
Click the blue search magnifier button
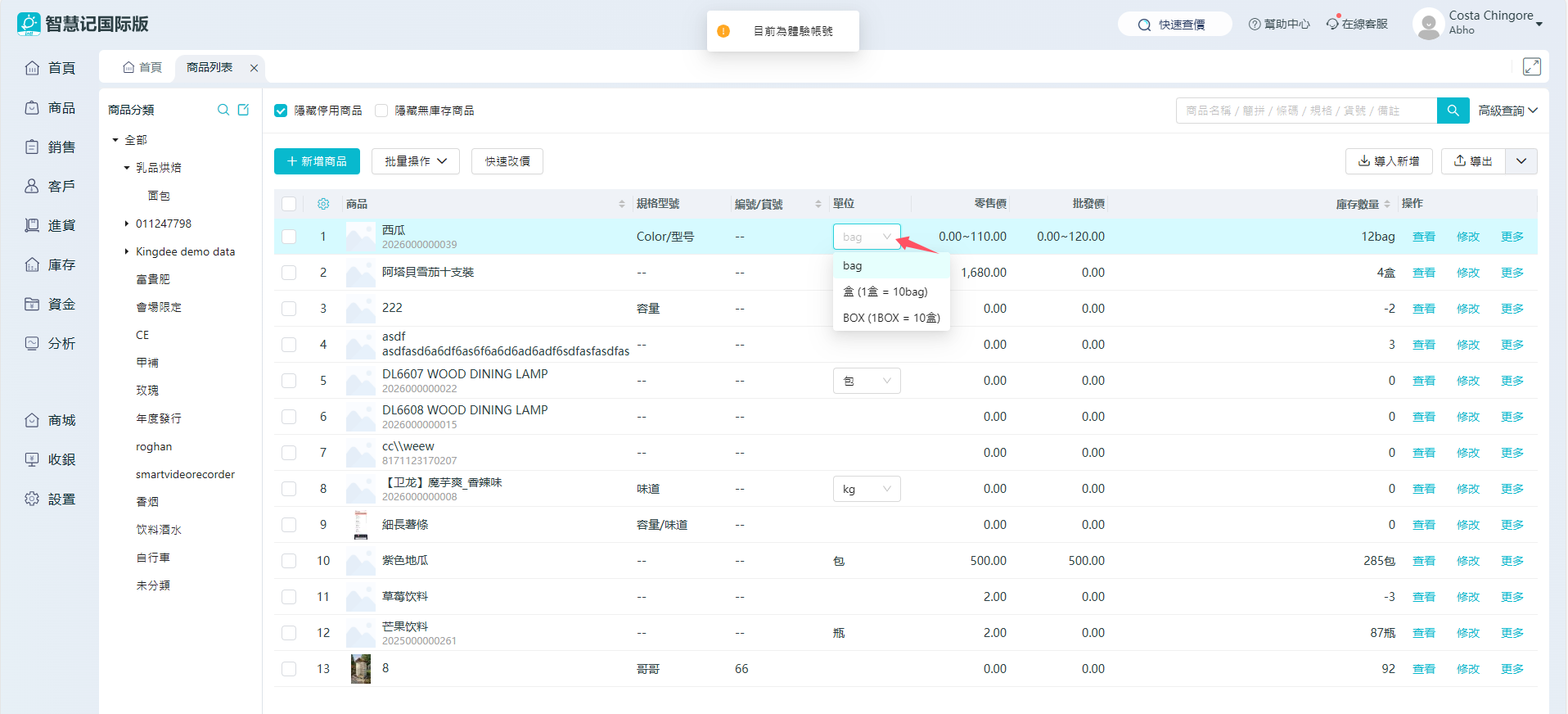click(1453, 111)
